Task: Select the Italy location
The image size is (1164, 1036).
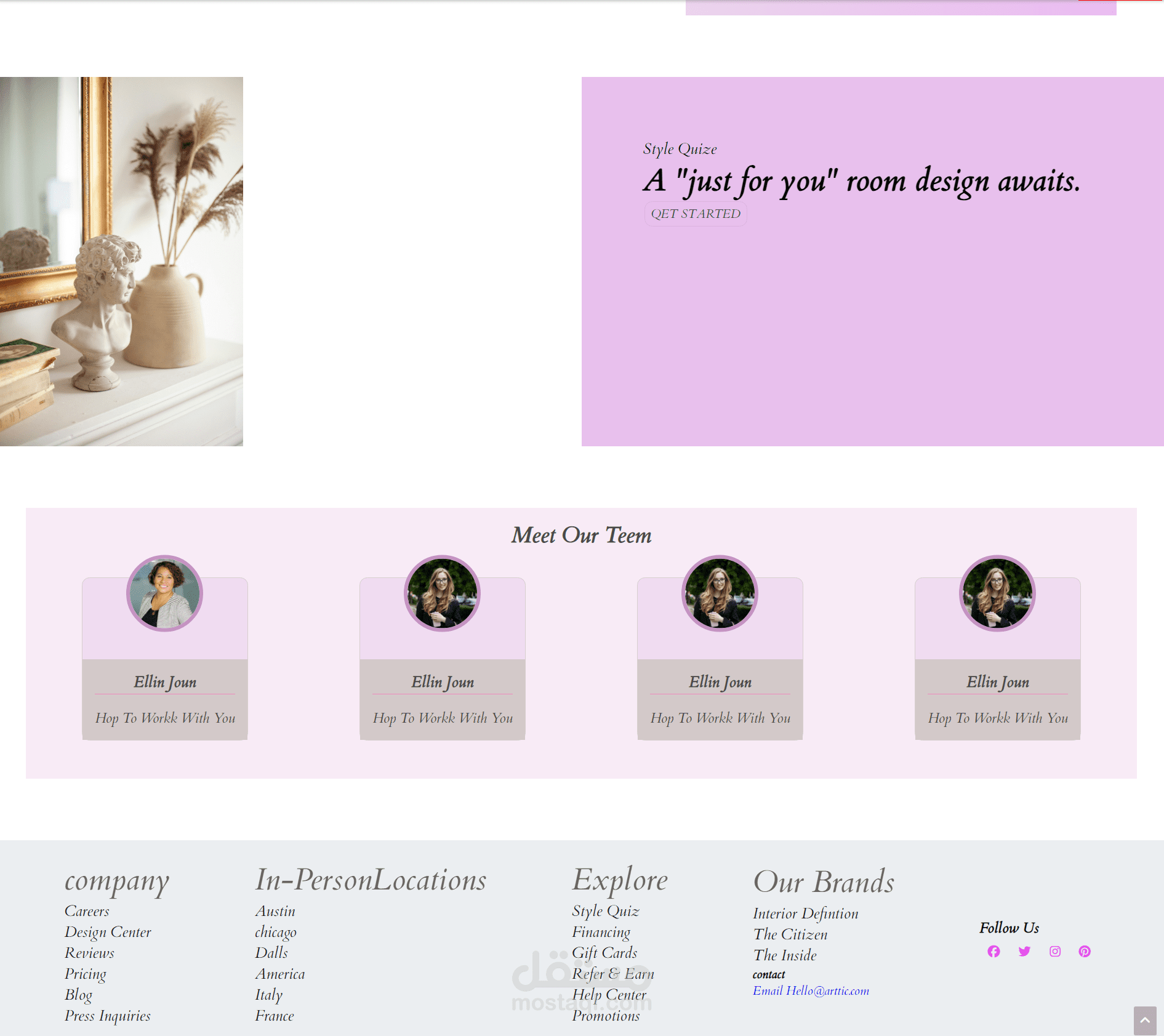Action: 269,995
